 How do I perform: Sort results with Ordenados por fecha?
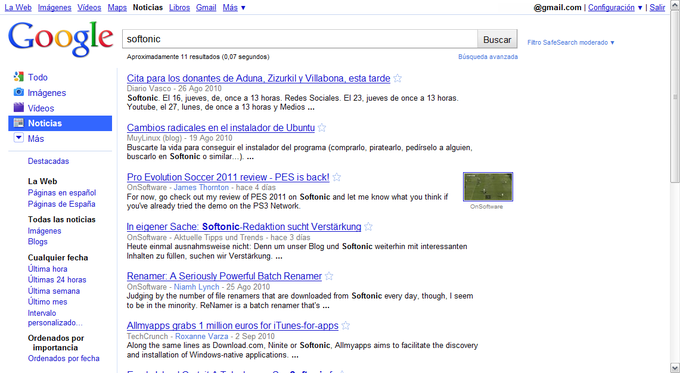click(64, 358)
